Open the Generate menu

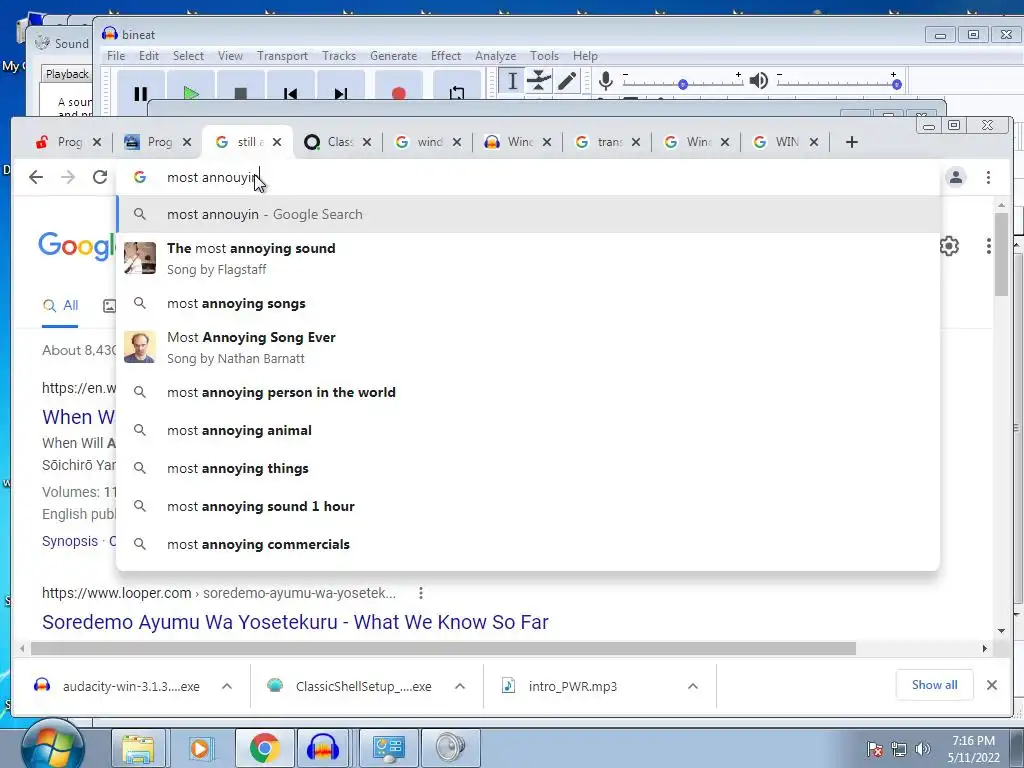click(x=393, y=56)
